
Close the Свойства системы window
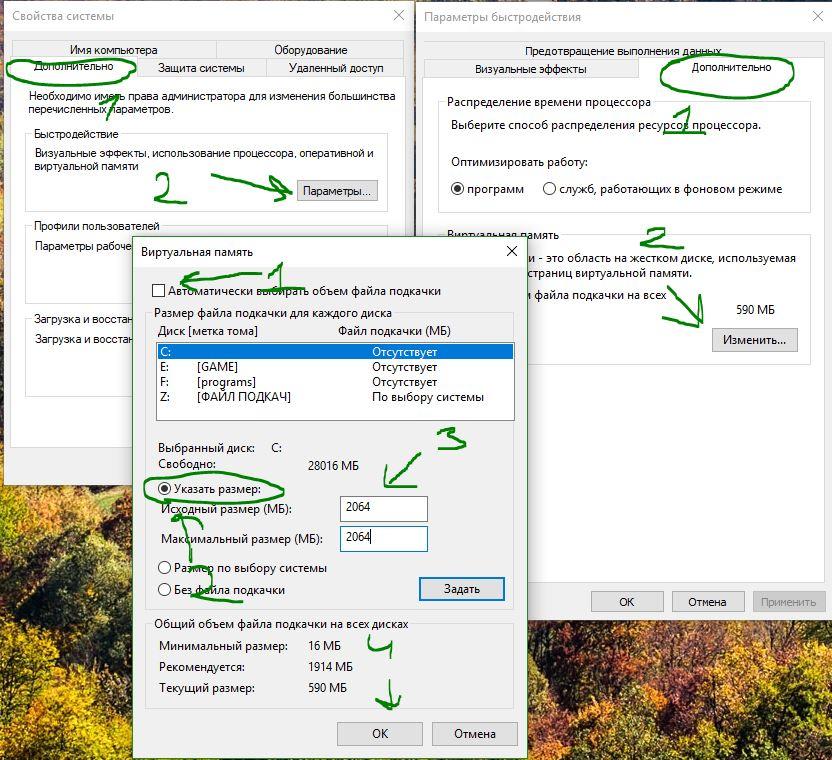coord(399,15)
